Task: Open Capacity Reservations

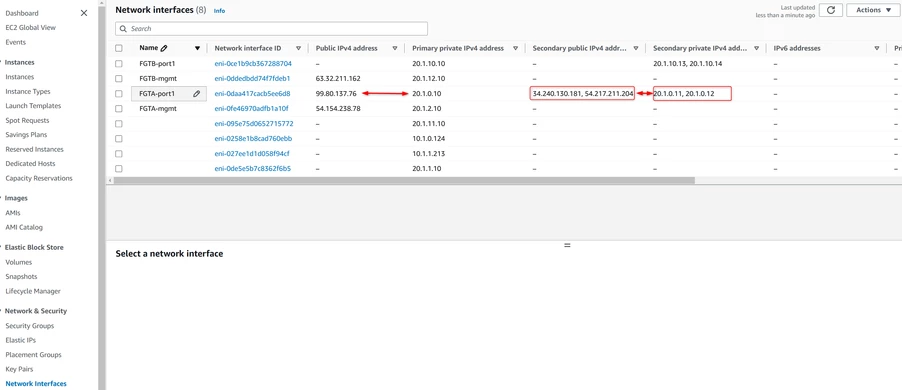Action: coord(39,178)
